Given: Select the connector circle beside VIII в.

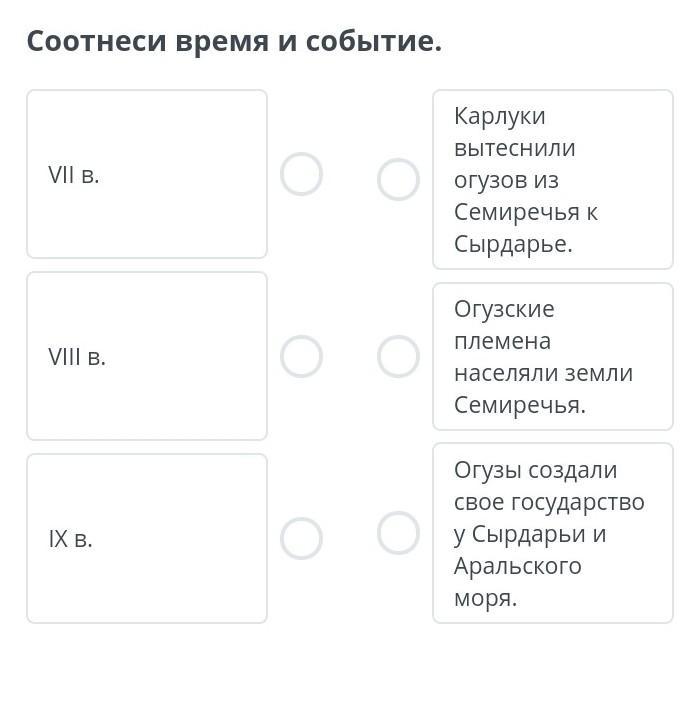Looking at the screenshot, I should pyautogui.click(x=301, y=357).
